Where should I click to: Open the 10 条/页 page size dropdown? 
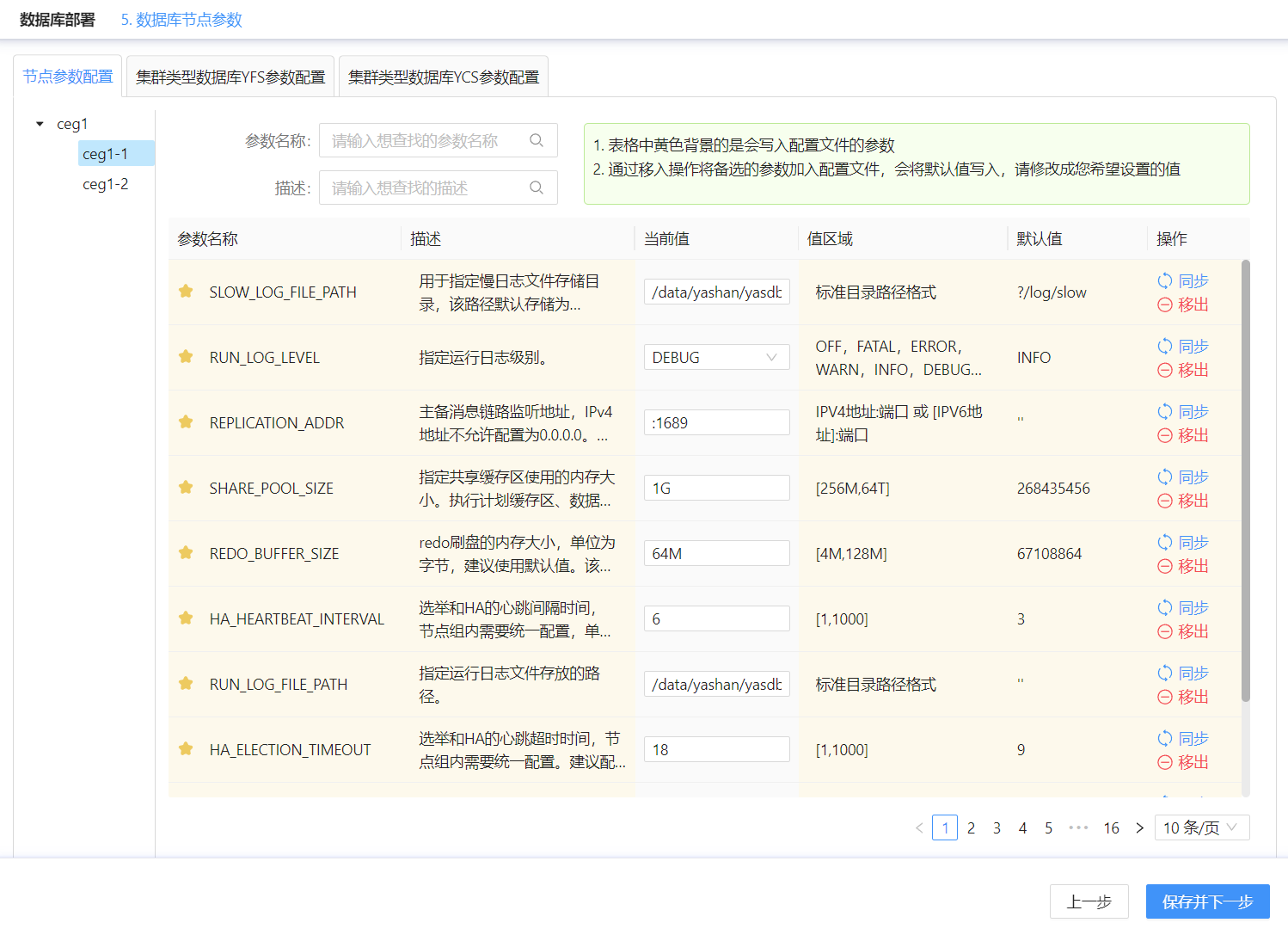1201,827
